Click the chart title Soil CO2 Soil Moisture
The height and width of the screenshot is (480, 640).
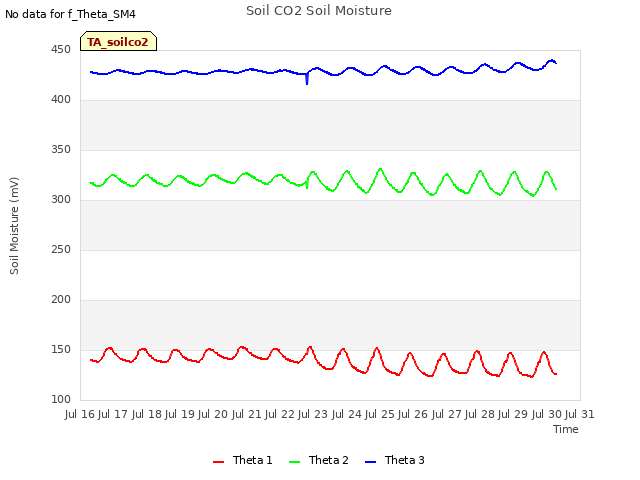pyautogui.click(x=319, y=11)
